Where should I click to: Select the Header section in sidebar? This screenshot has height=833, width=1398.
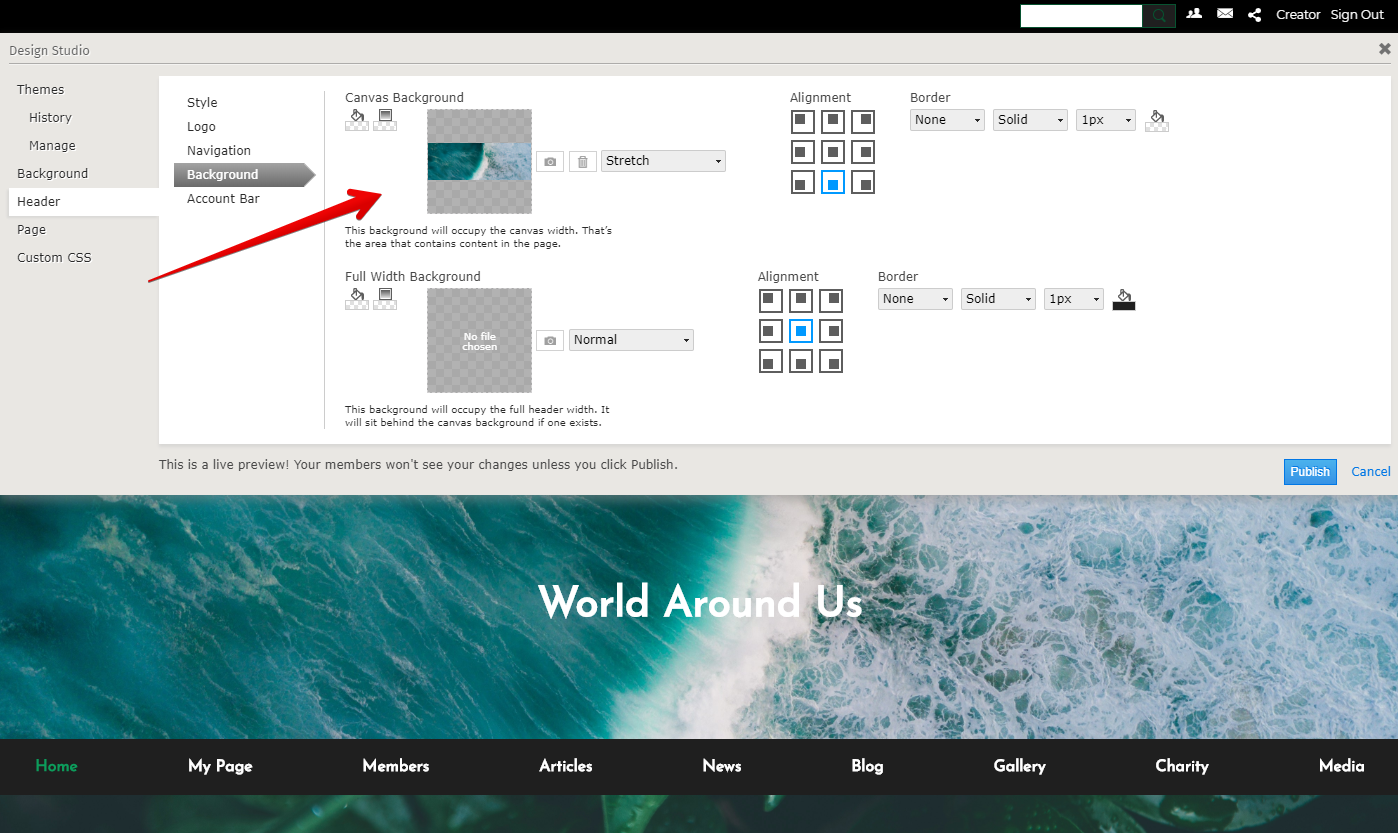click(x=84, y=202)
